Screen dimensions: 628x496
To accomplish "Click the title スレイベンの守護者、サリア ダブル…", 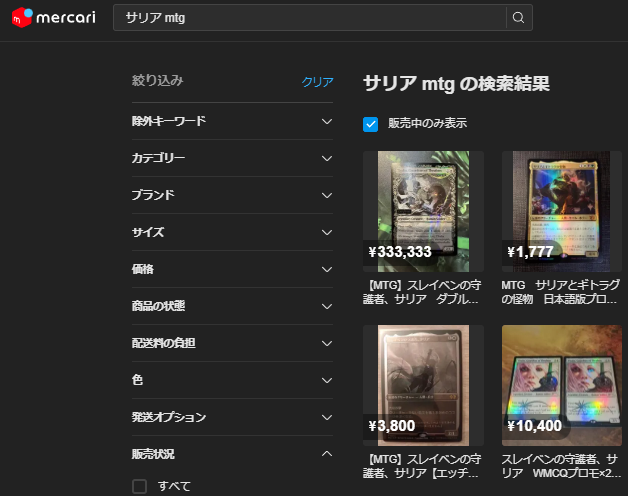I will pyautogui.click(x=422, y=292).
